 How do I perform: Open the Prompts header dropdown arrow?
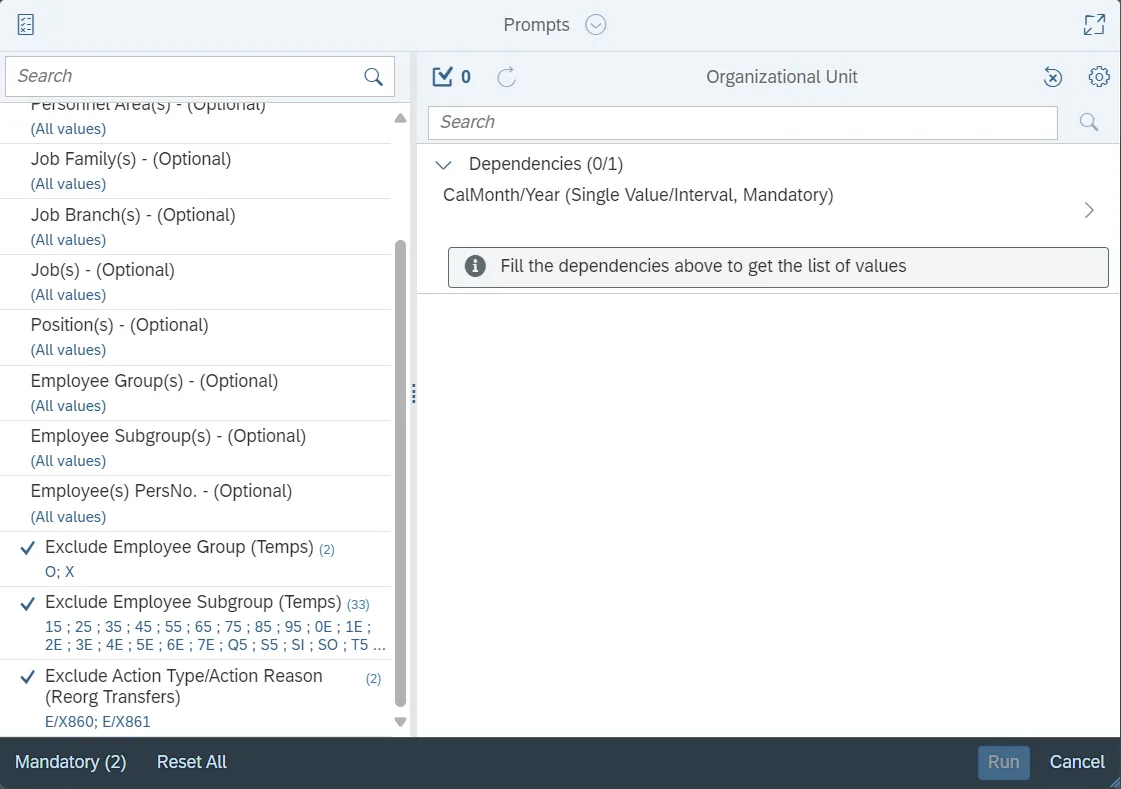point(596,25)
